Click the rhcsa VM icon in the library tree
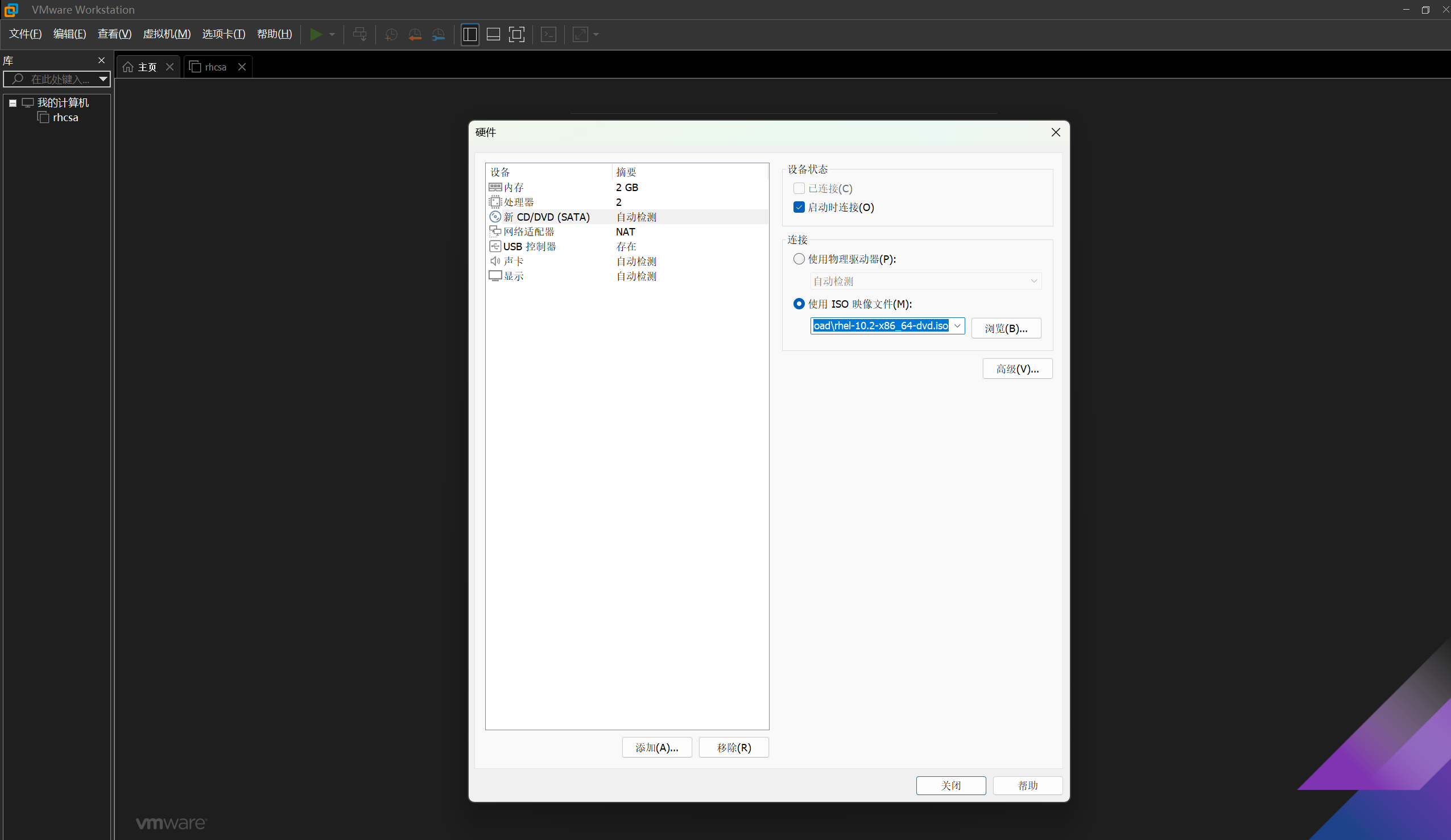This screenshot has height=840, width=1451. (x=43, y=118)
